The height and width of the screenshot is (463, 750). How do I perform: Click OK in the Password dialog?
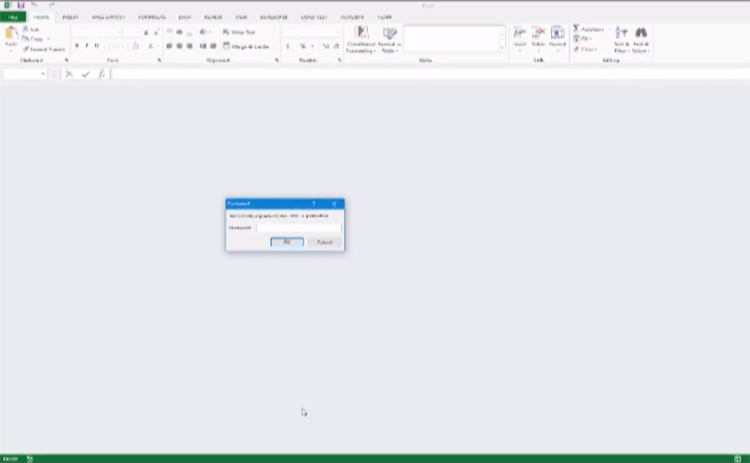click(x=287, y=242)
